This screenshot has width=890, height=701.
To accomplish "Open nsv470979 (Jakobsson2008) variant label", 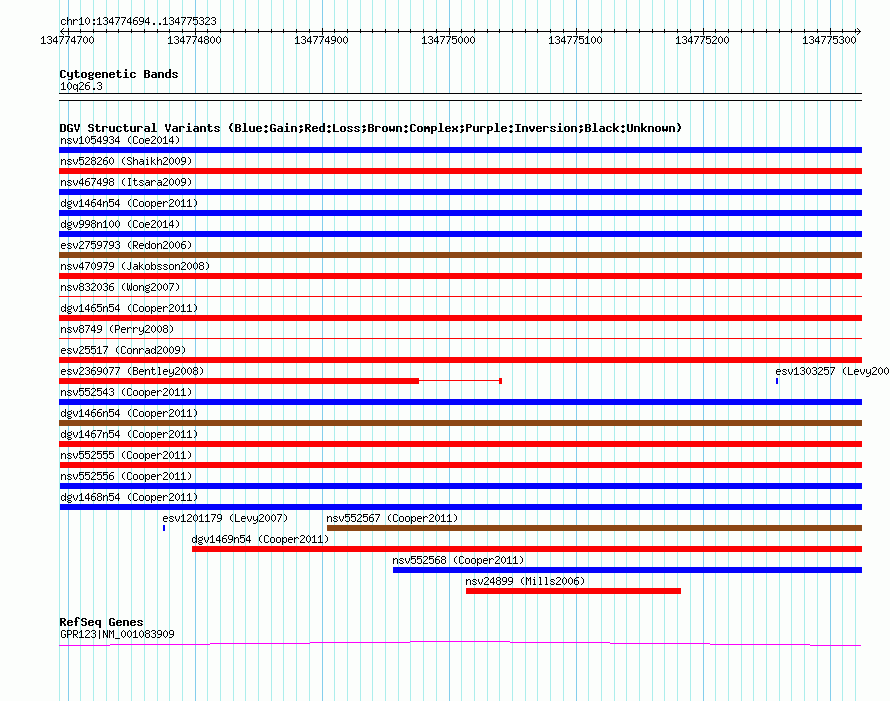I will (x=135, y=266).
